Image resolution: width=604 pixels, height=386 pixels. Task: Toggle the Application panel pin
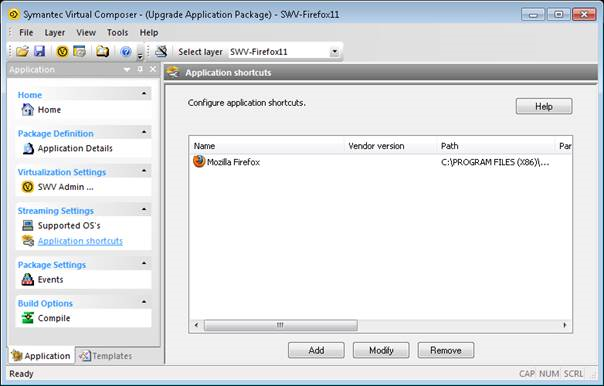click(x=140, y=69)
